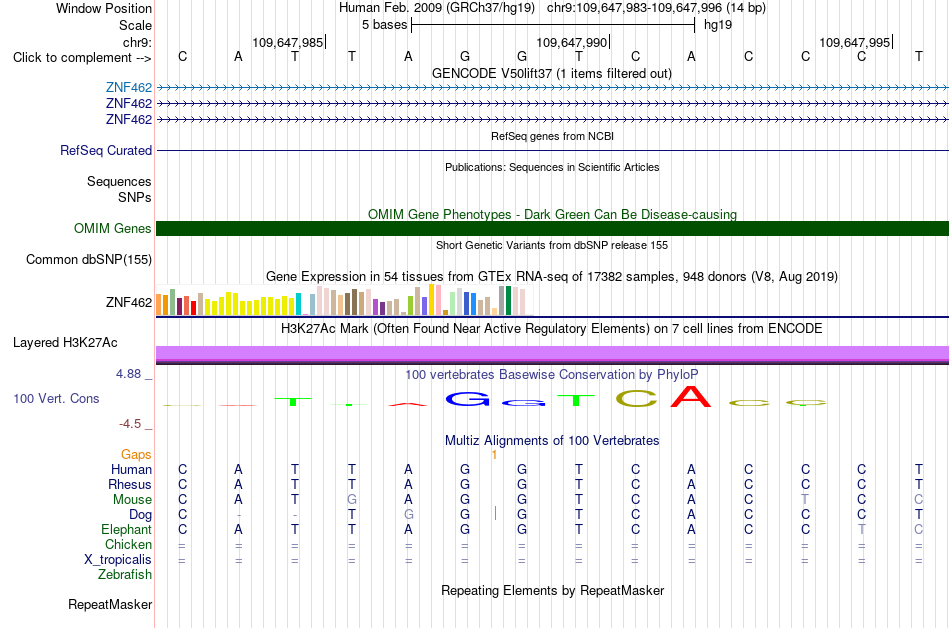This screenshot has width=950, height=628.
Task: Click the 'hg19' label beside scale bar
Action: pos(718,25)
